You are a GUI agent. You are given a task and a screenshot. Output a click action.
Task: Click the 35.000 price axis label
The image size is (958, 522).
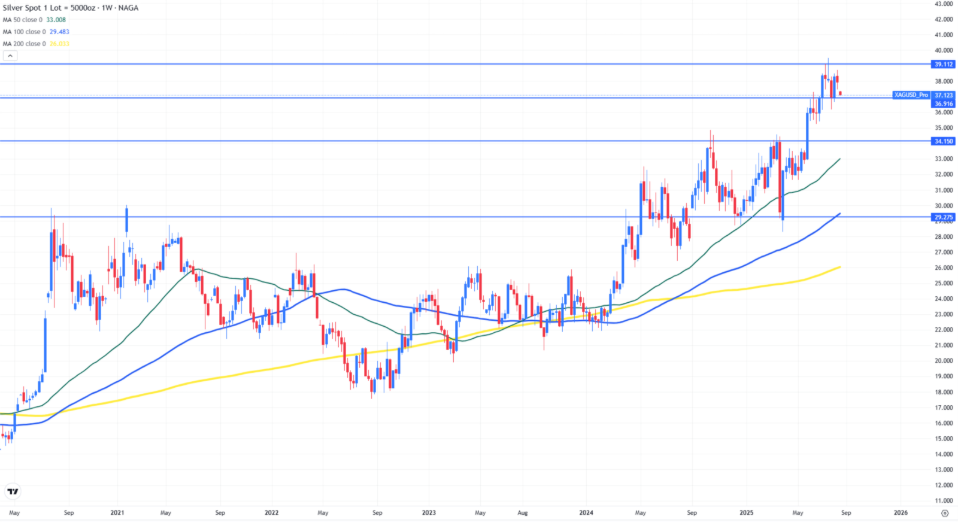click(x=943, y=128)
